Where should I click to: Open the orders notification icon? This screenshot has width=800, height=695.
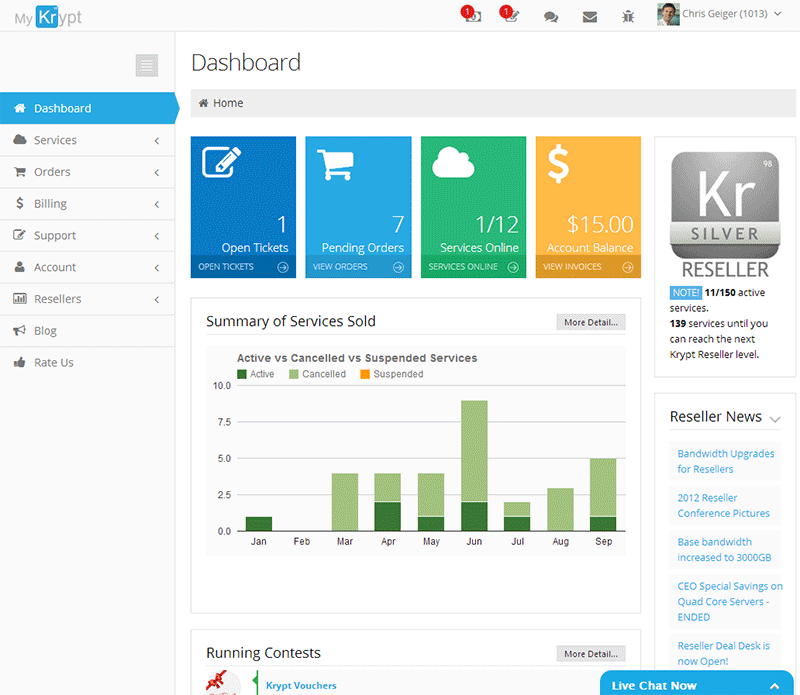click(472, 16)
